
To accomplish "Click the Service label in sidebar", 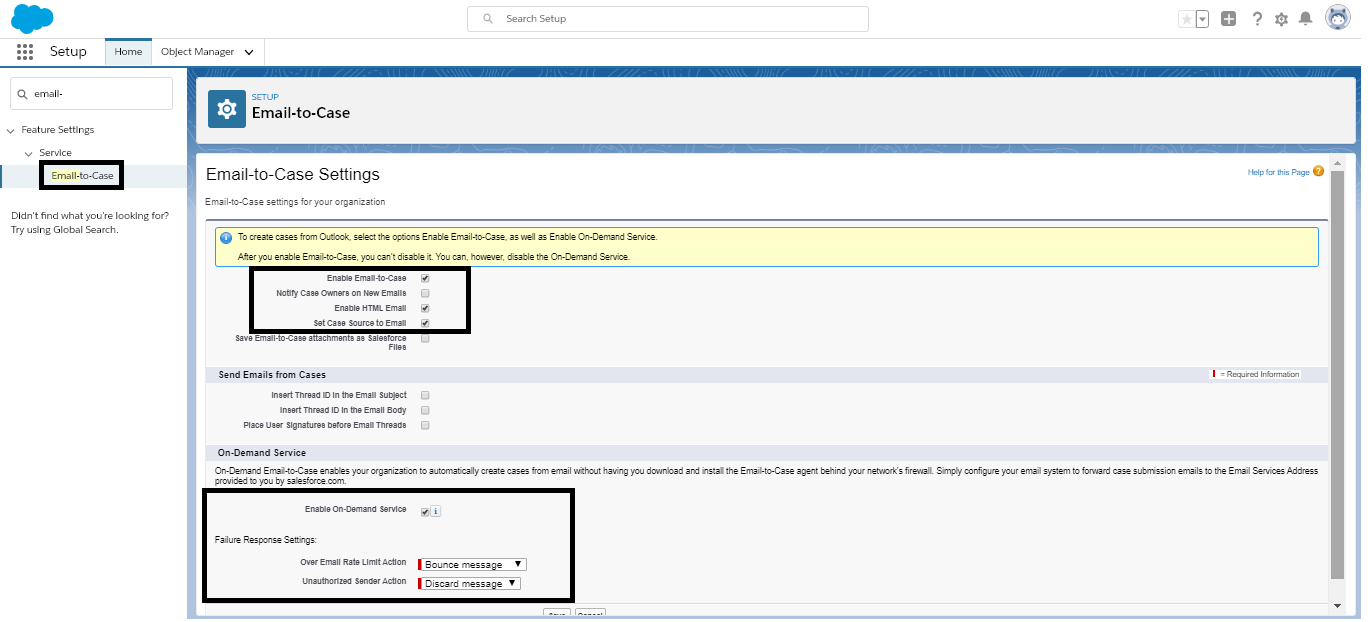I will [56, 153].
